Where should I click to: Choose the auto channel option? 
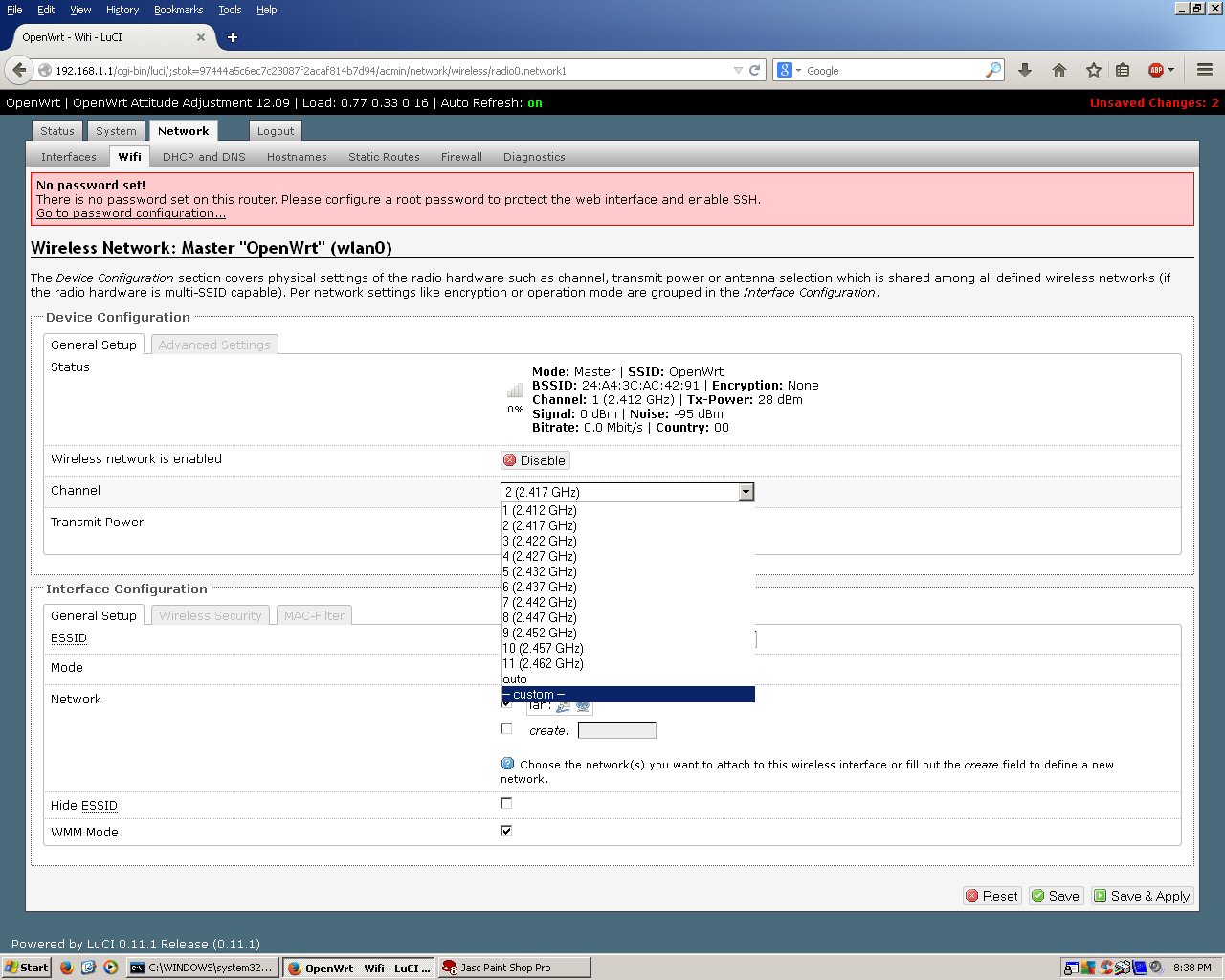point(628,679)
